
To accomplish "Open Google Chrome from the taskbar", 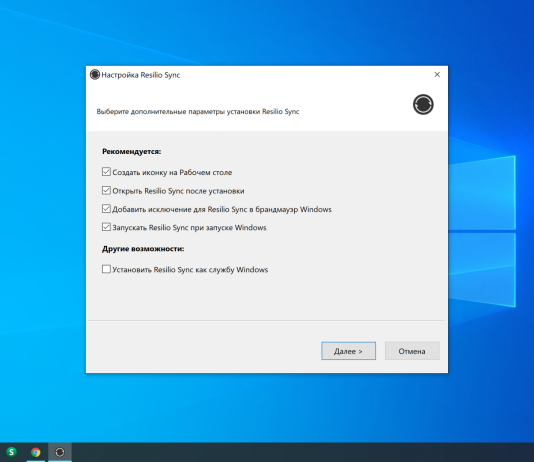I will pyautogui.click(x=36, y=452).
